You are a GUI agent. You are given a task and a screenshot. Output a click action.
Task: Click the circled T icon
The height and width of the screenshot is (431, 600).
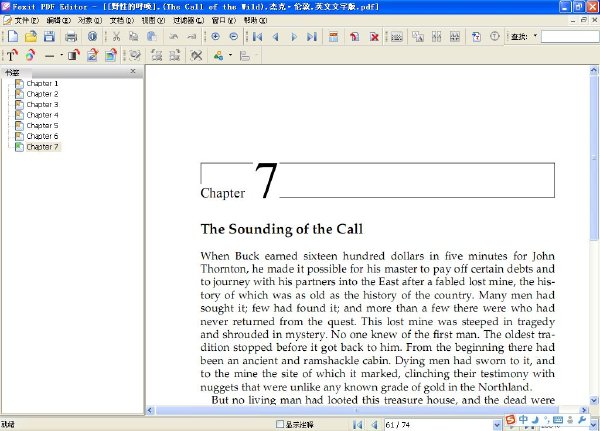pyautogui.click(x=495, y=37)
